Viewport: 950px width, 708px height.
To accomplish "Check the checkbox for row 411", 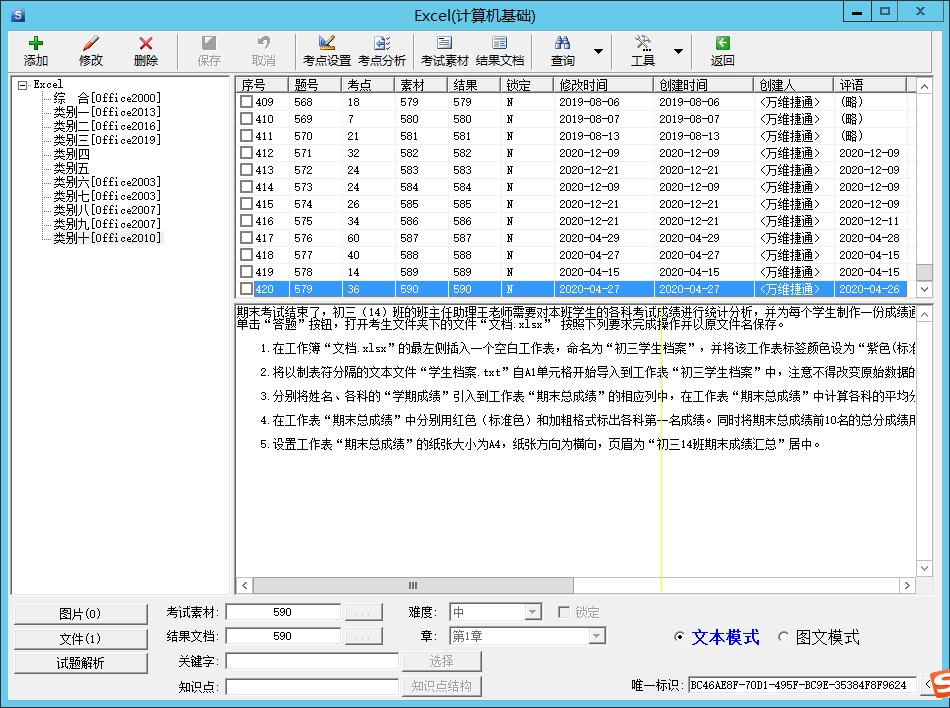I will (x=246, y=136).
